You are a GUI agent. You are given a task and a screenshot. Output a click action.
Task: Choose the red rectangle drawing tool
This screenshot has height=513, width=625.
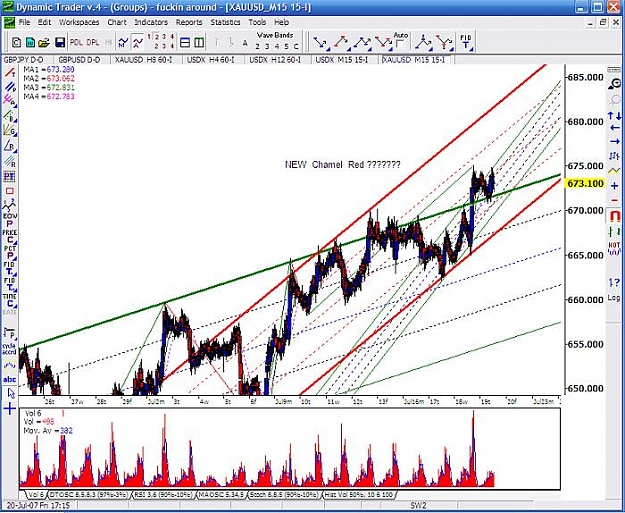(9, 191)
